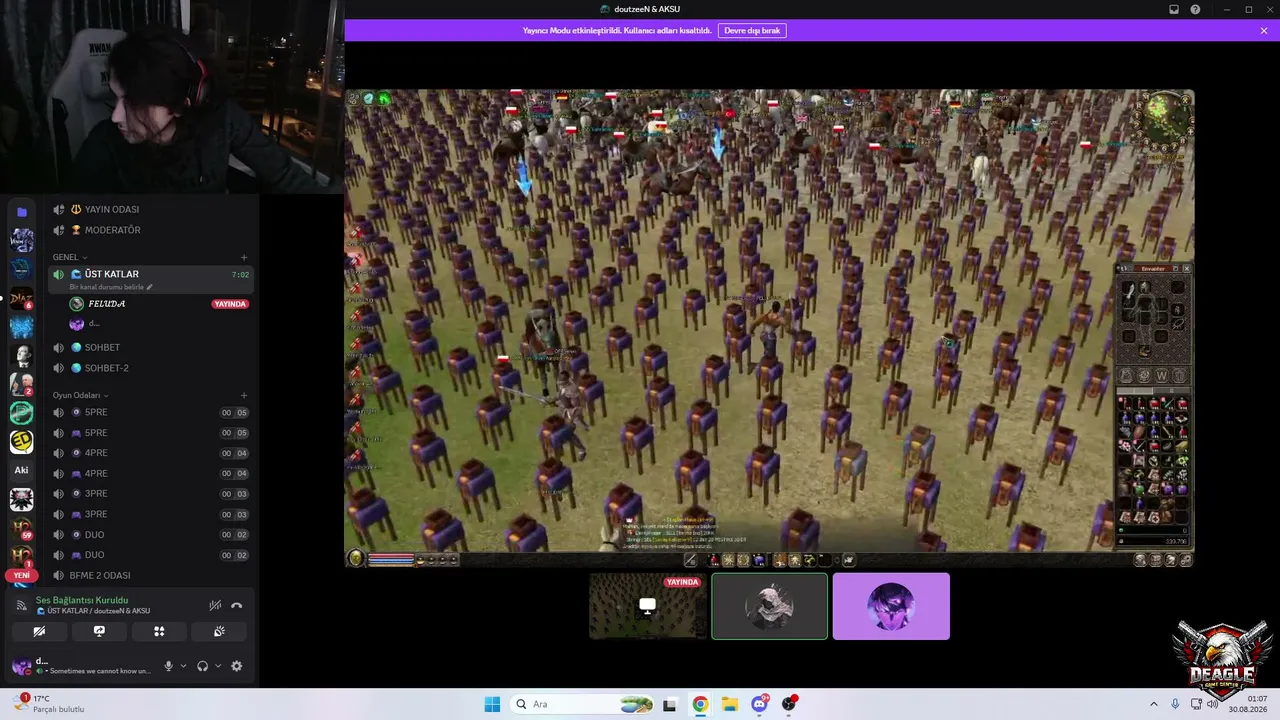Collapse the GENEL category
This screenshot has height=720, width=1280.
tap(70, 257)
